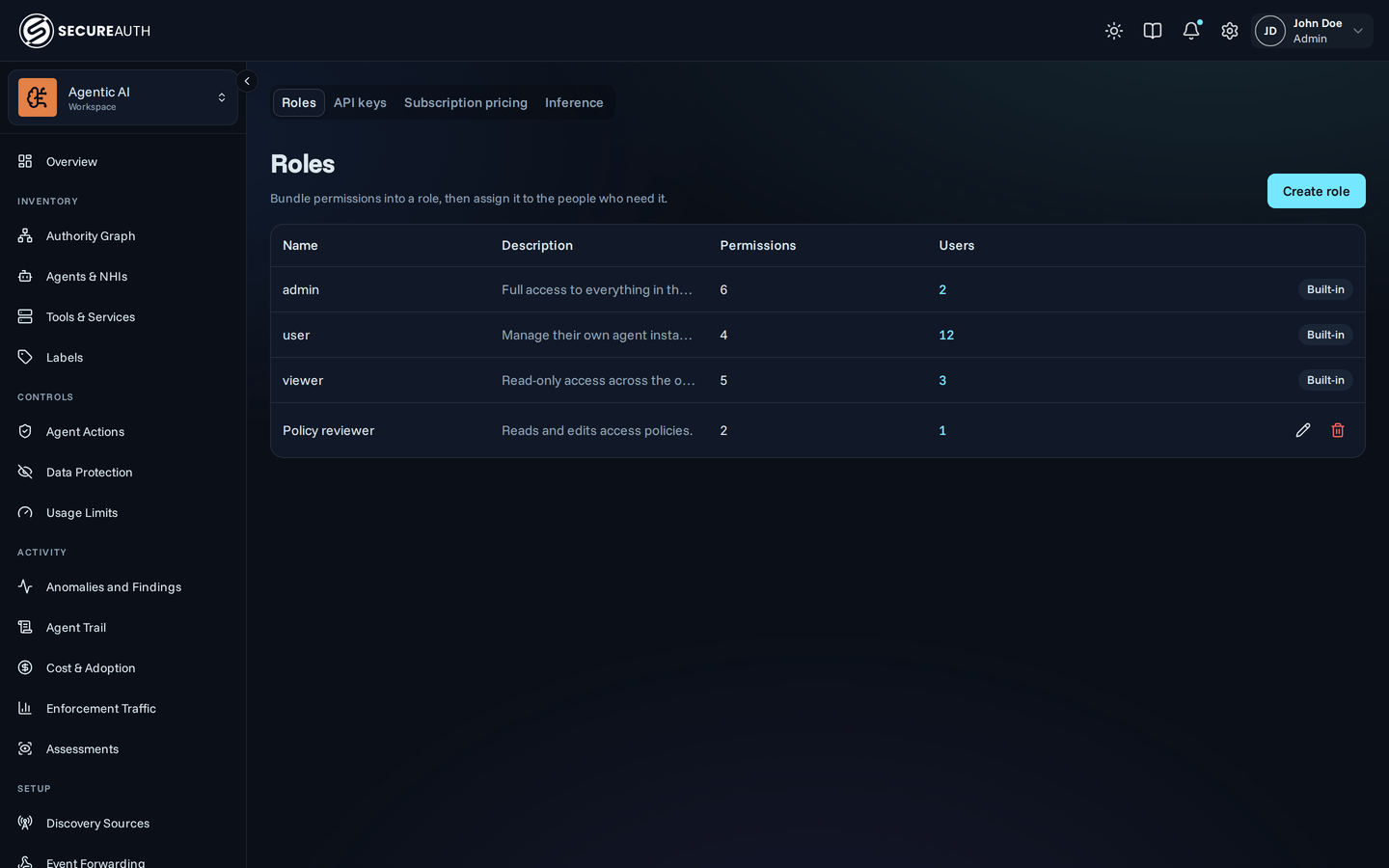Click the orange Agentic AI workspace icon
The height and width of the screenshot is (868, 1389).
pos(38,97)
